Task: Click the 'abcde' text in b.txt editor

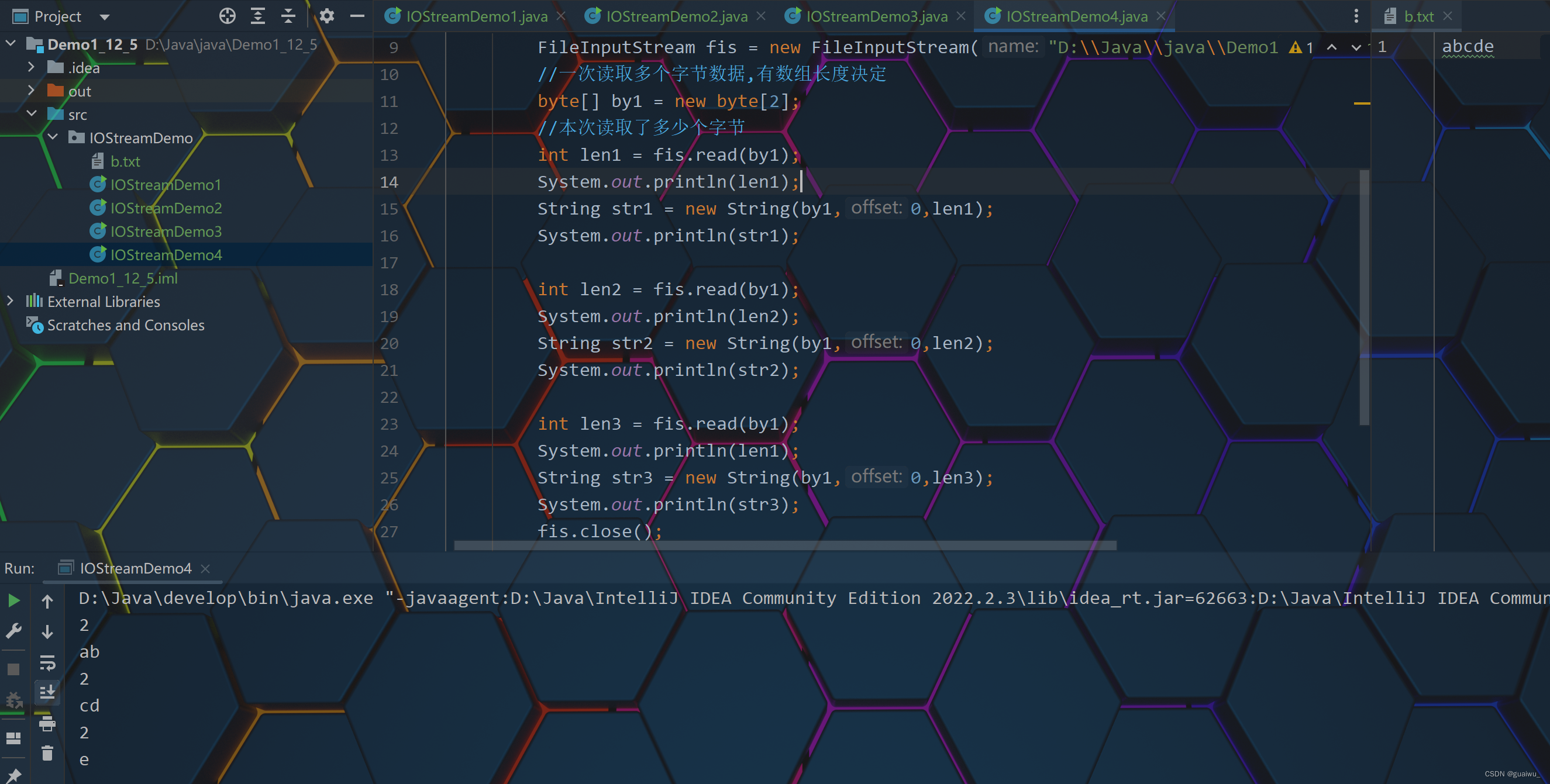Action: [1468, 46]
